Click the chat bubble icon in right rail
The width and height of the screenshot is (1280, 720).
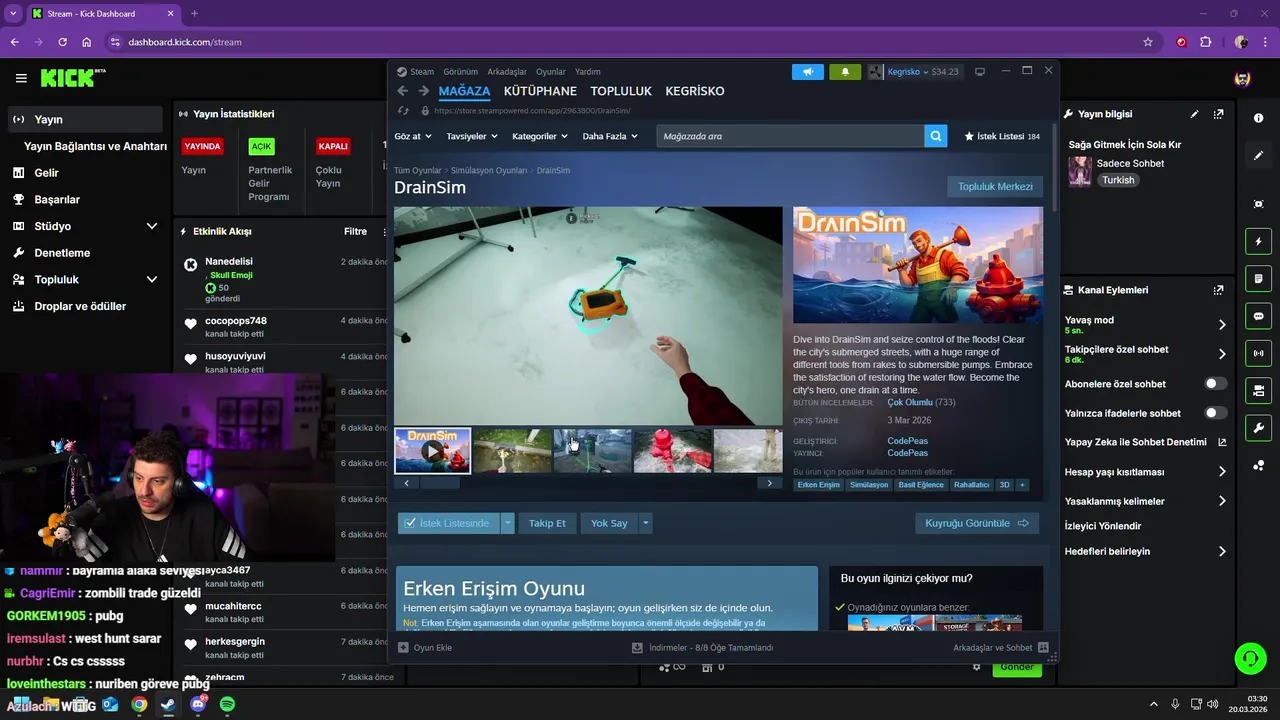(x=1258, y=316)
